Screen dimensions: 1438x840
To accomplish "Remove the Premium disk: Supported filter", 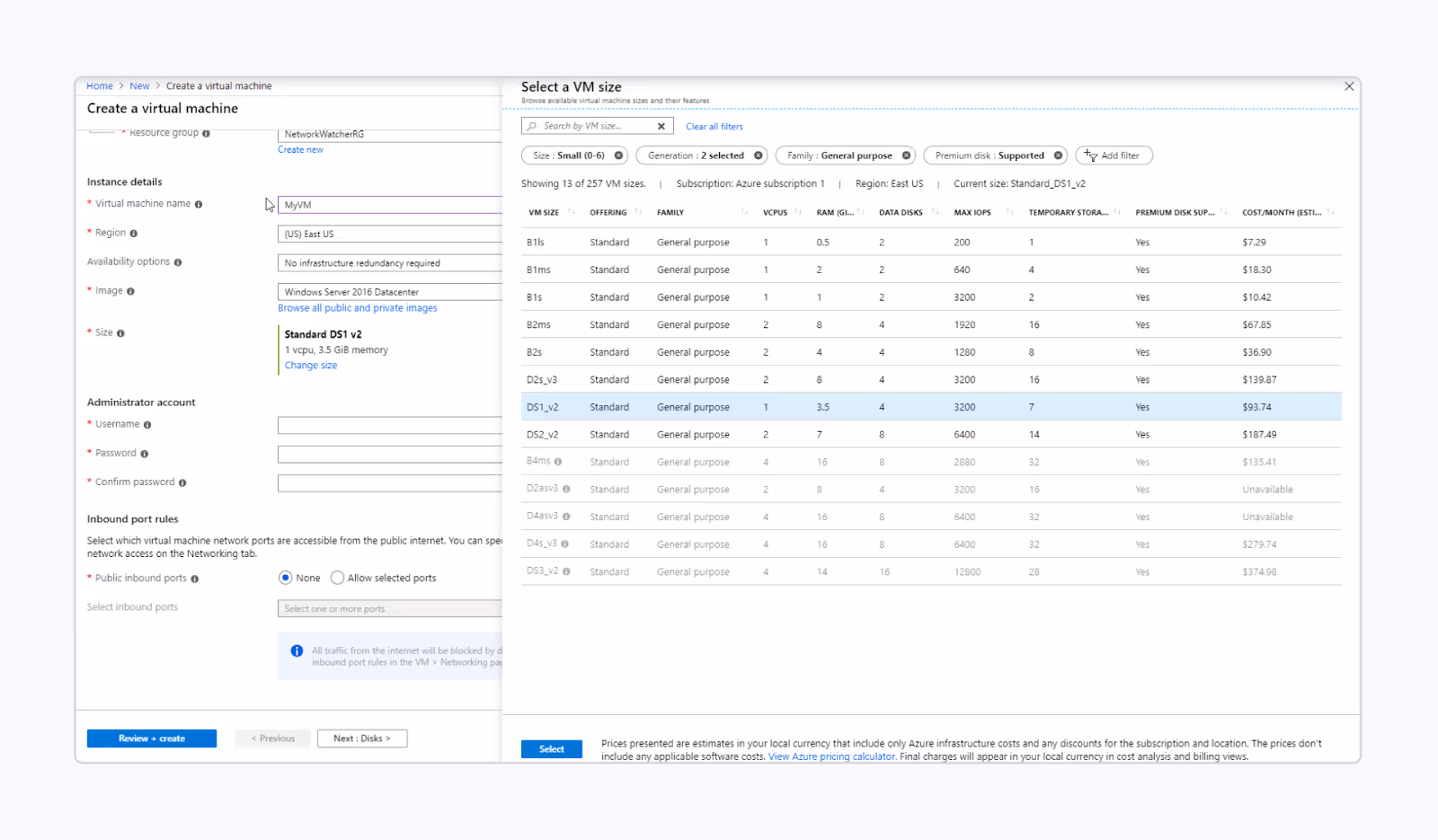I will (x=1058, y=155).
